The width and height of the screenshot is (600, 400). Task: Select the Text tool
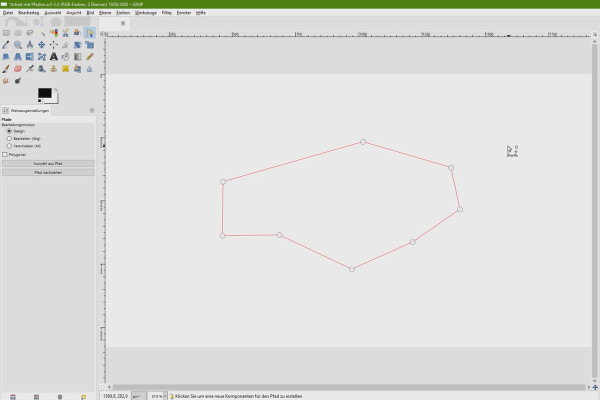[54, 57]
